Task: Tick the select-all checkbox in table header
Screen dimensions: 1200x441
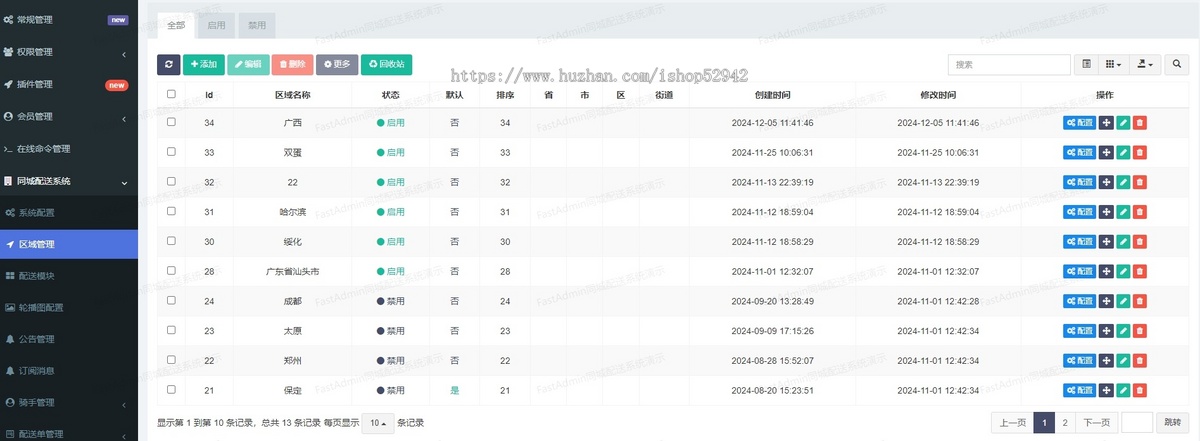Action: pos(171,94)
